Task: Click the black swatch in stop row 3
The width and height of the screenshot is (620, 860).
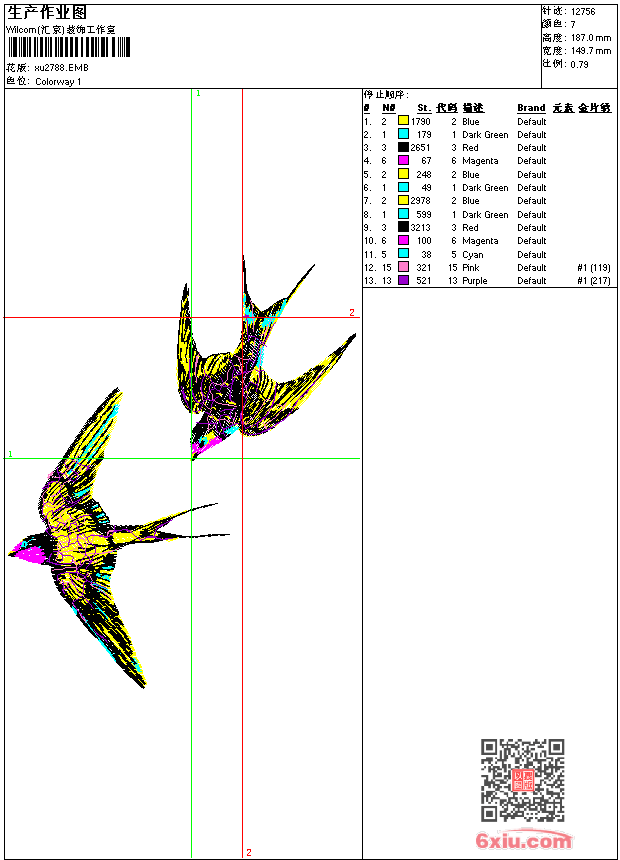Action: click(x=404, y=147)
